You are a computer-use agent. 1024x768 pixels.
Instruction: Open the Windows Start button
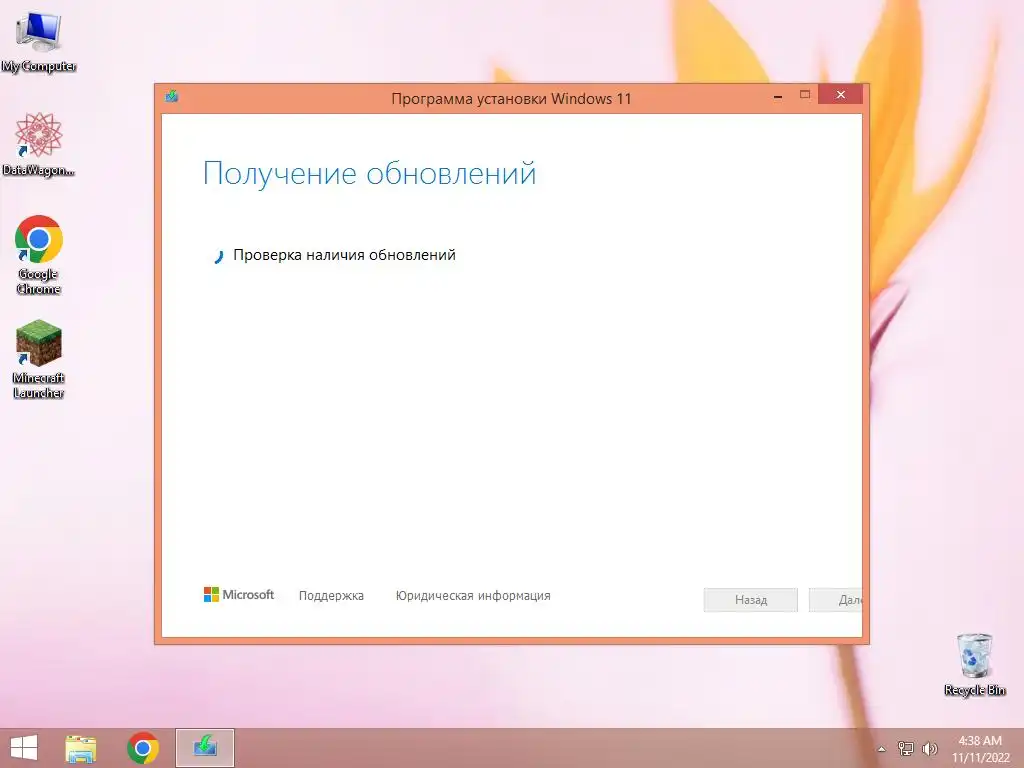tap(24, 748)
